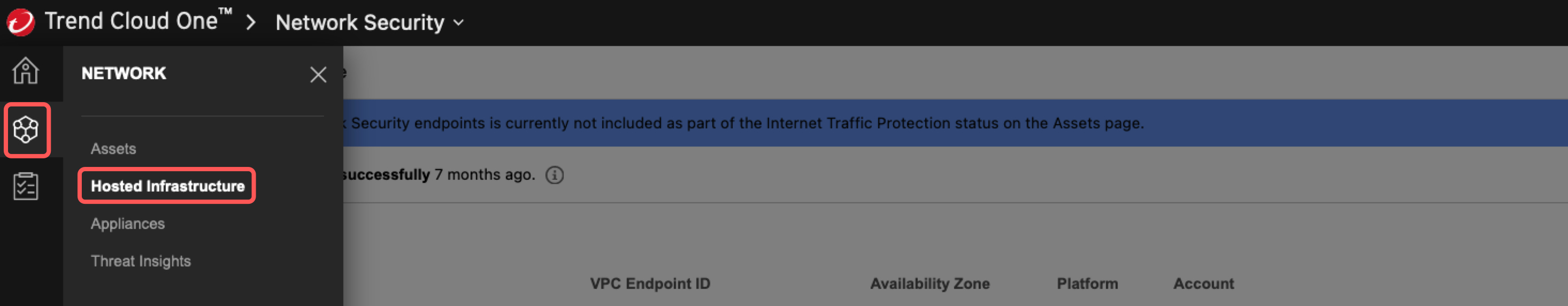The width and height of the screenshot is (1568, 306).
Task: Open the Policy checklist sidebar icon
Action: pyautogui.click(x=26, y=186)
